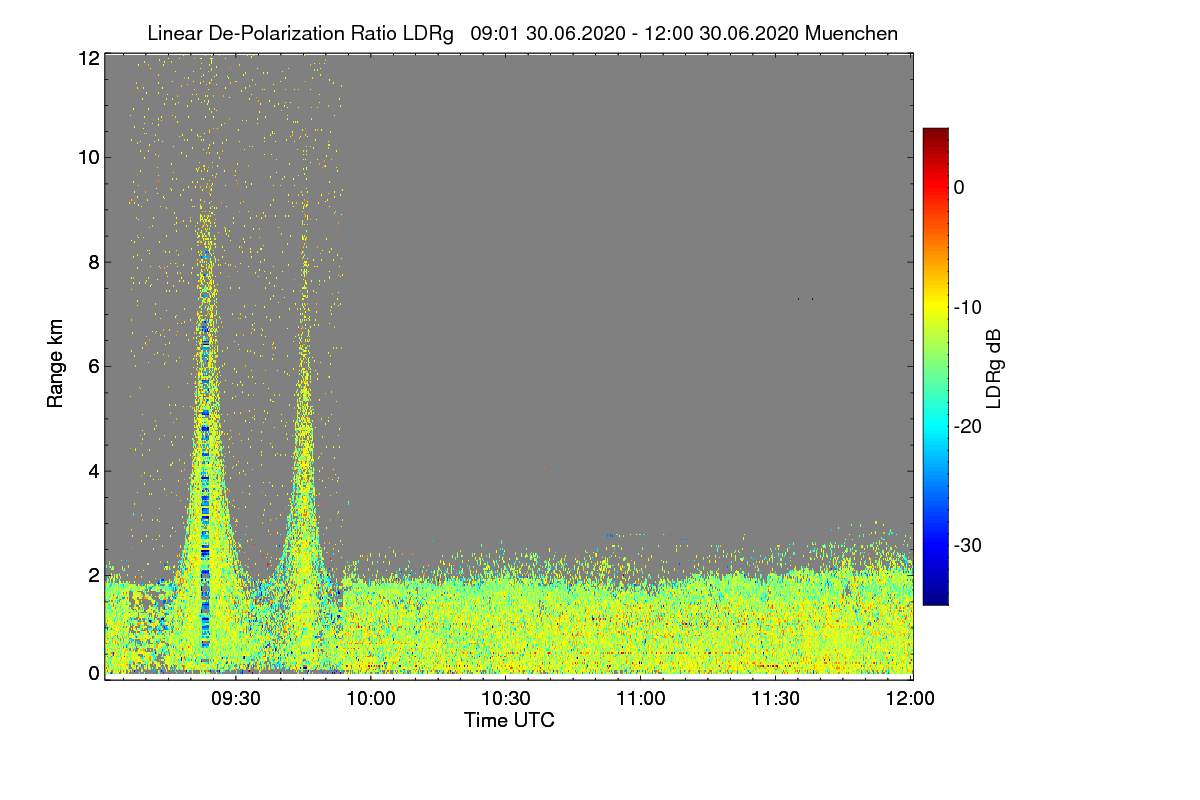Click the 'Range km' y-axis label
The image size is (1200, 800).
coord(55,364)
